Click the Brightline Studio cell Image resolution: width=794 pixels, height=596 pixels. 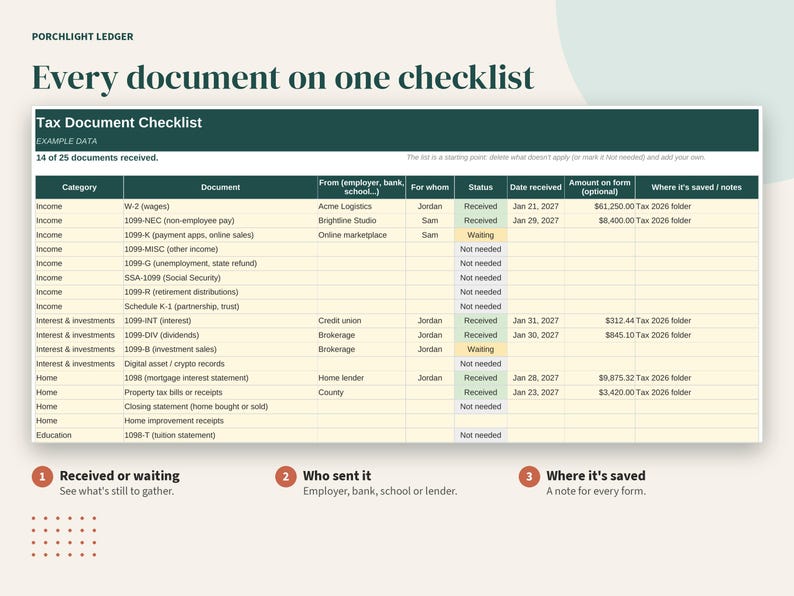[361, 220]
